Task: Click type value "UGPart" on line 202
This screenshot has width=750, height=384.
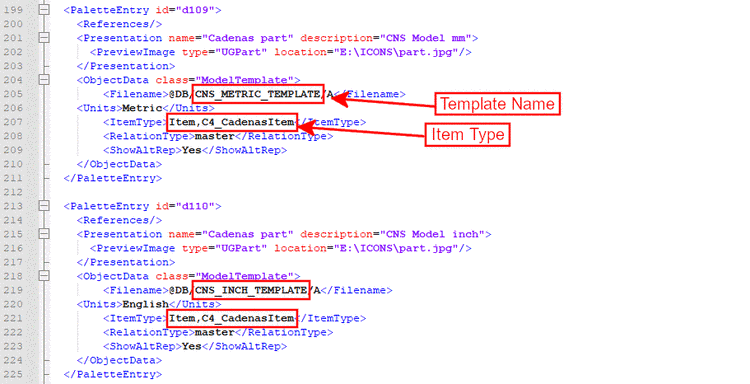Action: [241, 52]
